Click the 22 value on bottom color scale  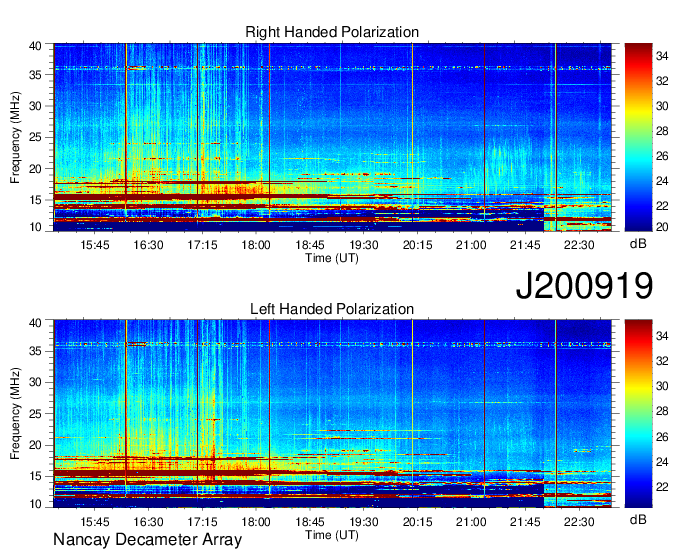pyautogui.click(x=662, y=487)
